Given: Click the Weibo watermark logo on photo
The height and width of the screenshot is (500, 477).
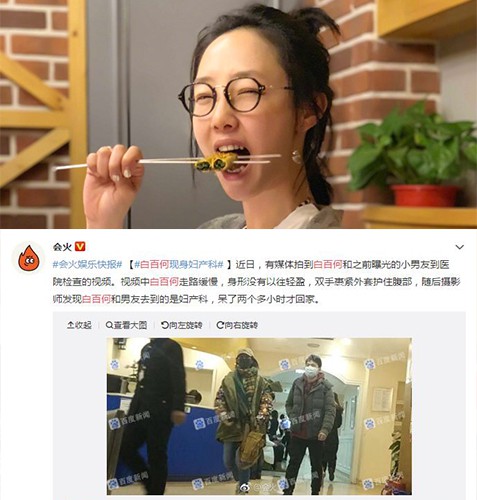Looking at the screenshot, I should click(x=245, y=488).
